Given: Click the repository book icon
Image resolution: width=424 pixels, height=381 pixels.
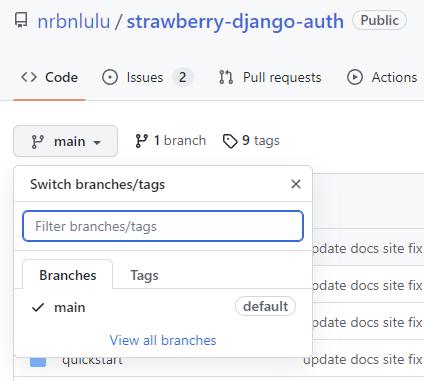Looking at the screenshot, I should coord(21,20).
